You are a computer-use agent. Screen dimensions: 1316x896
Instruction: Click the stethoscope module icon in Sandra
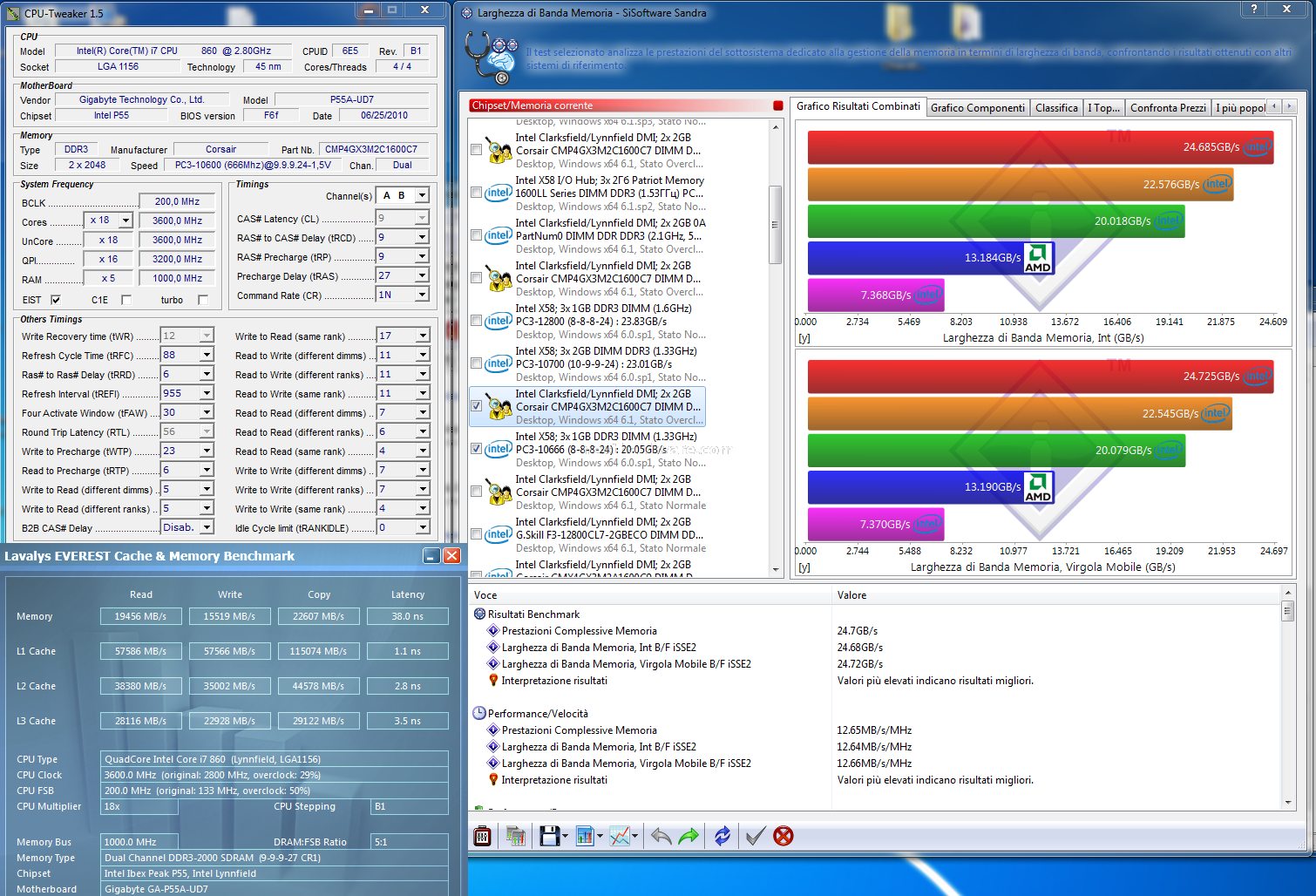pos(491,58)
